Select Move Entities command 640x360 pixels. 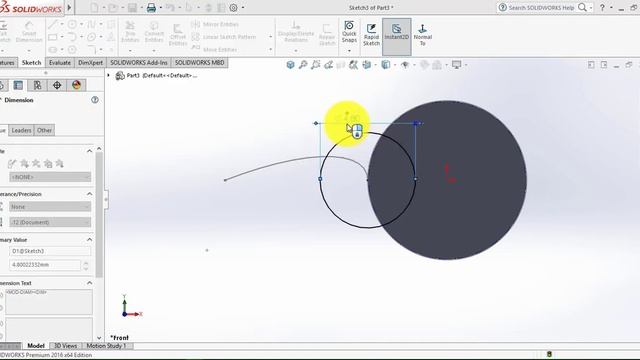(x=214, y=49)
